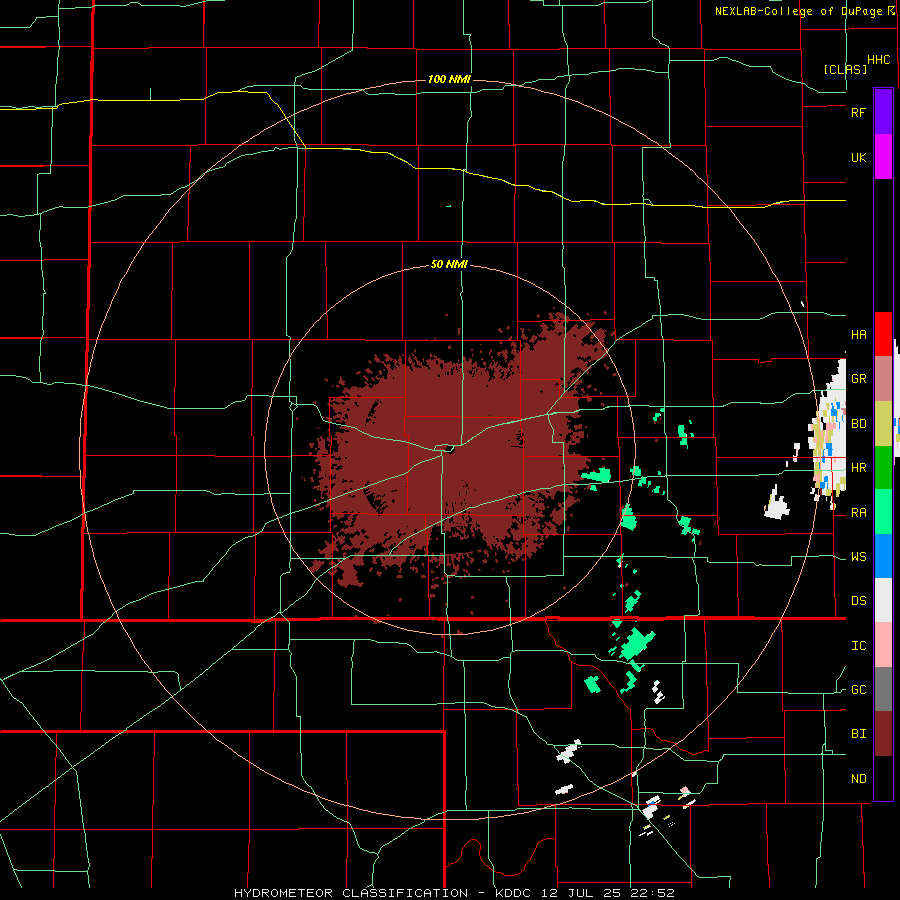Click the HHC product label
The width and height of the screenshot is (900, 900).
pyautogui.click(x=879, y=60)
